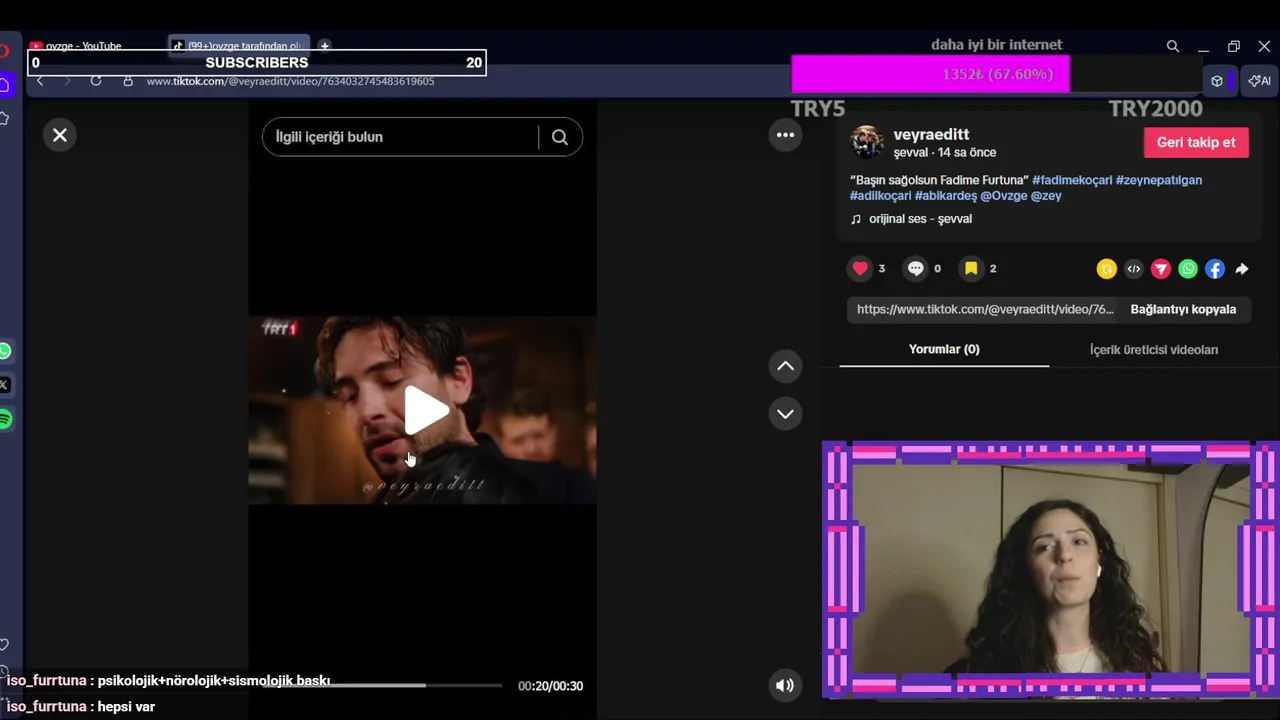Close the TikTok video viewer with X
1280x720 pixels.
coord(60,135)
